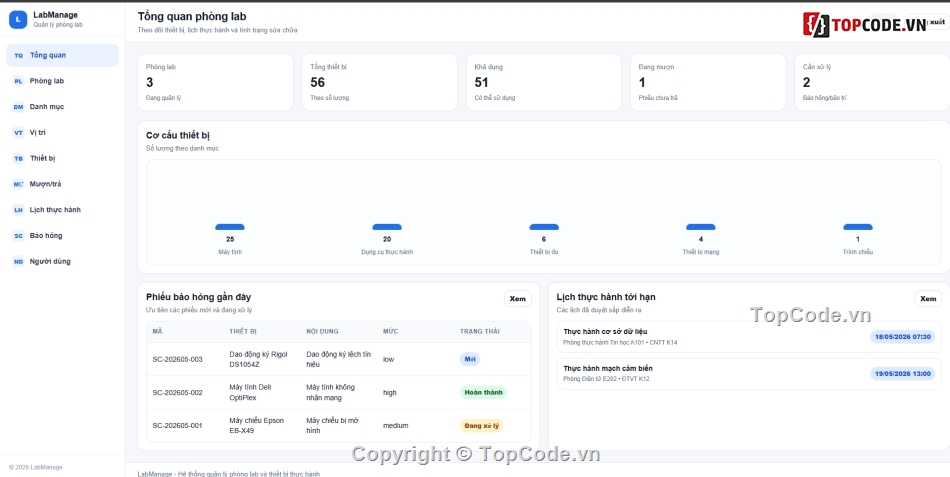The image size is (950, 477).
Task: Click the Thiết bị mạng chart bar
Action: 700,227
